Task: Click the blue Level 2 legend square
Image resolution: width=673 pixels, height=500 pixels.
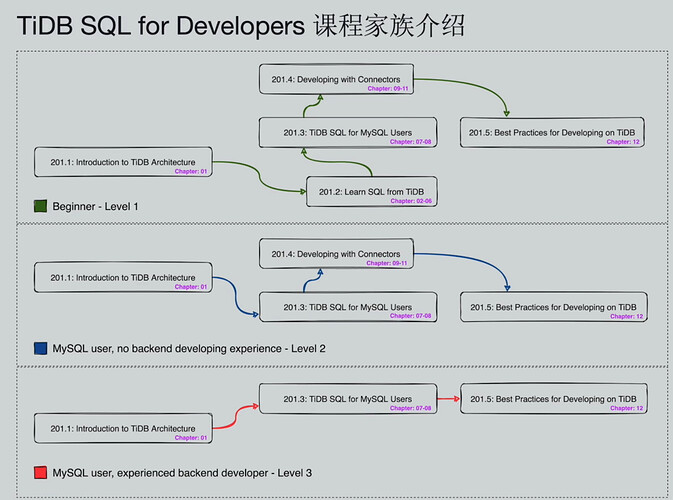Action: [x=40, y=348]
